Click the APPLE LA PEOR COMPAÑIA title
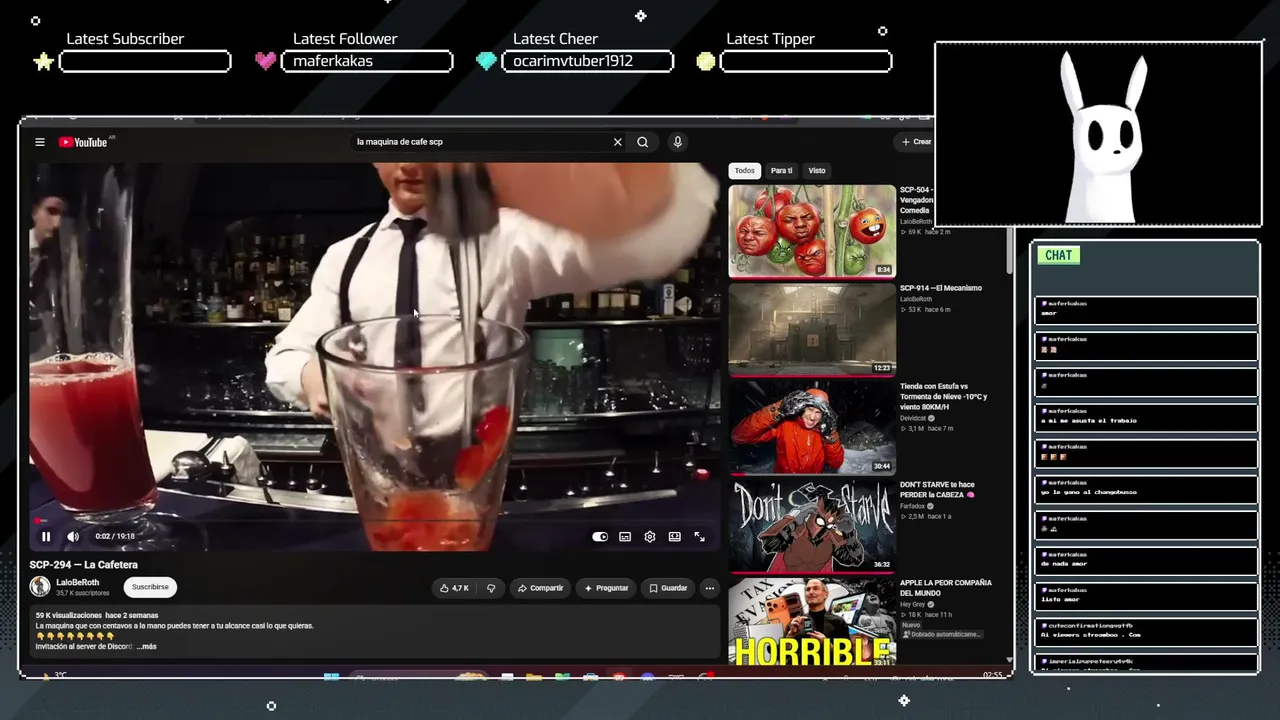 [x=946, y=588]
